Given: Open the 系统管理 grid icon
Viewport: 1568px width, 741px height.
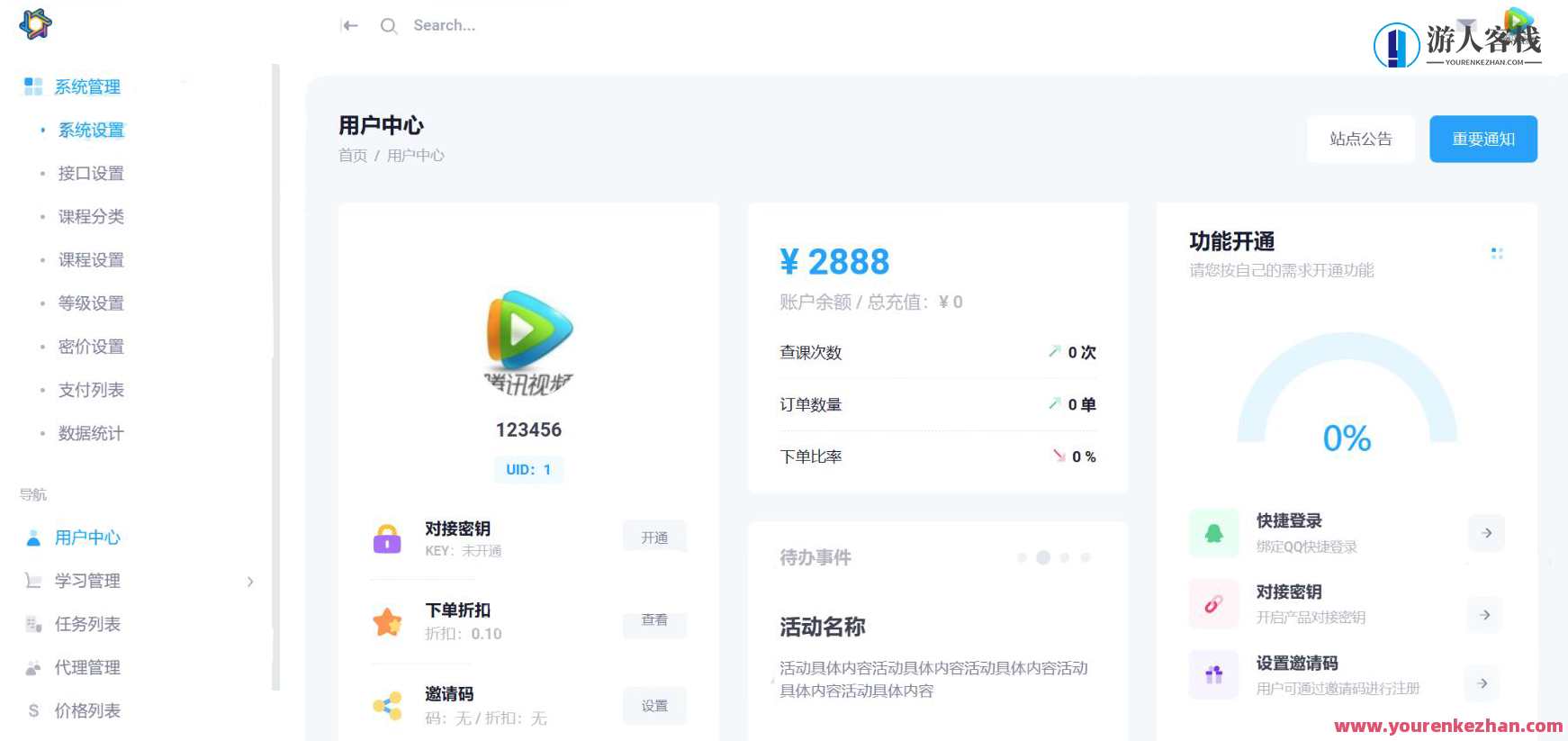Looking at the screenshot, I should click(x=33, y=86).
